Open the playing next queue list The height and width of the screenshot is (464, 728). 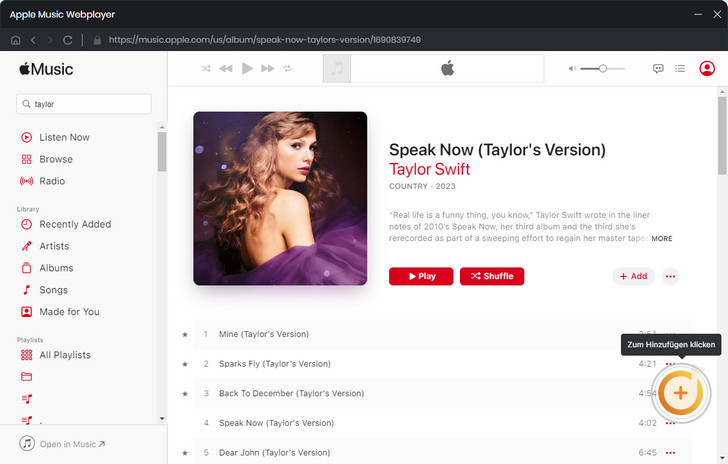pos(680,69)
